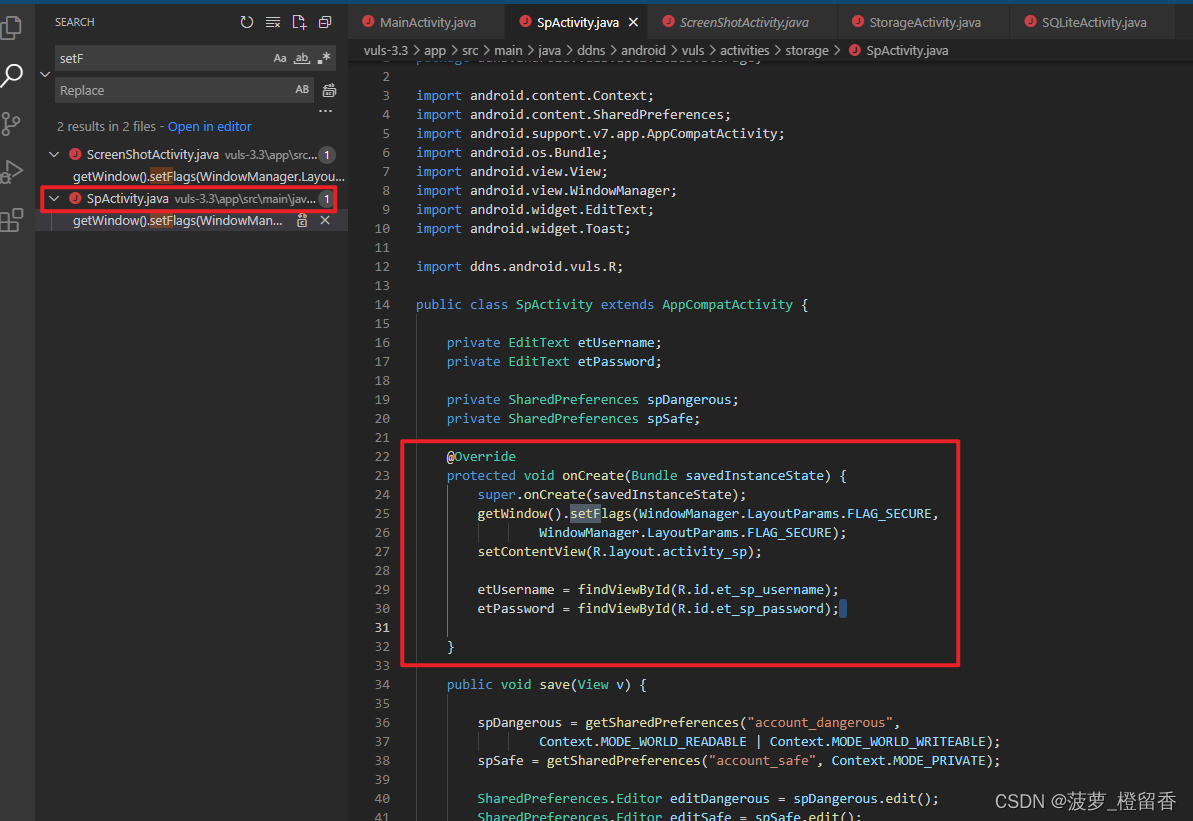
Task: Click line number 31 in gutter
Action: pos(382,628)
